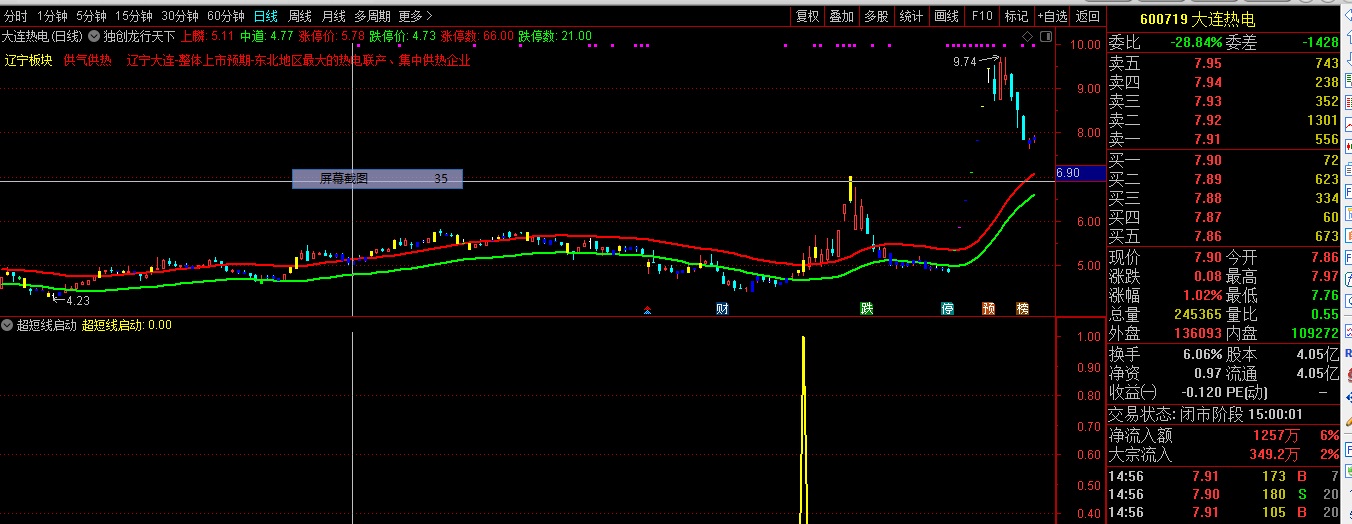Select the 15分钟 period tab
Image resolution: width=1352 pixels, height=524 pixels.
133,16
